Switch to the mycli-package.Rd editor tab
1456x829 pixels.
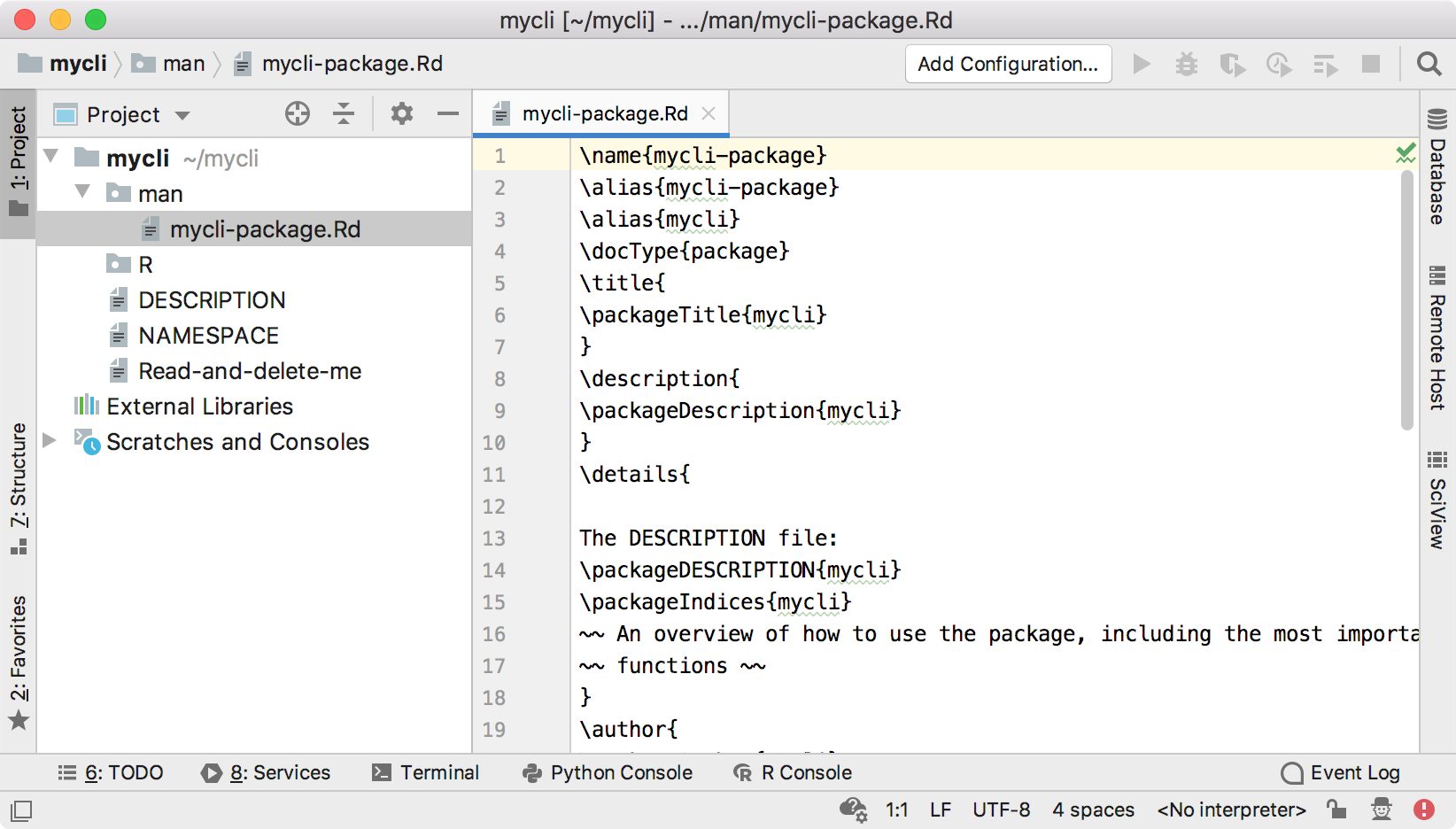(606, 112)
